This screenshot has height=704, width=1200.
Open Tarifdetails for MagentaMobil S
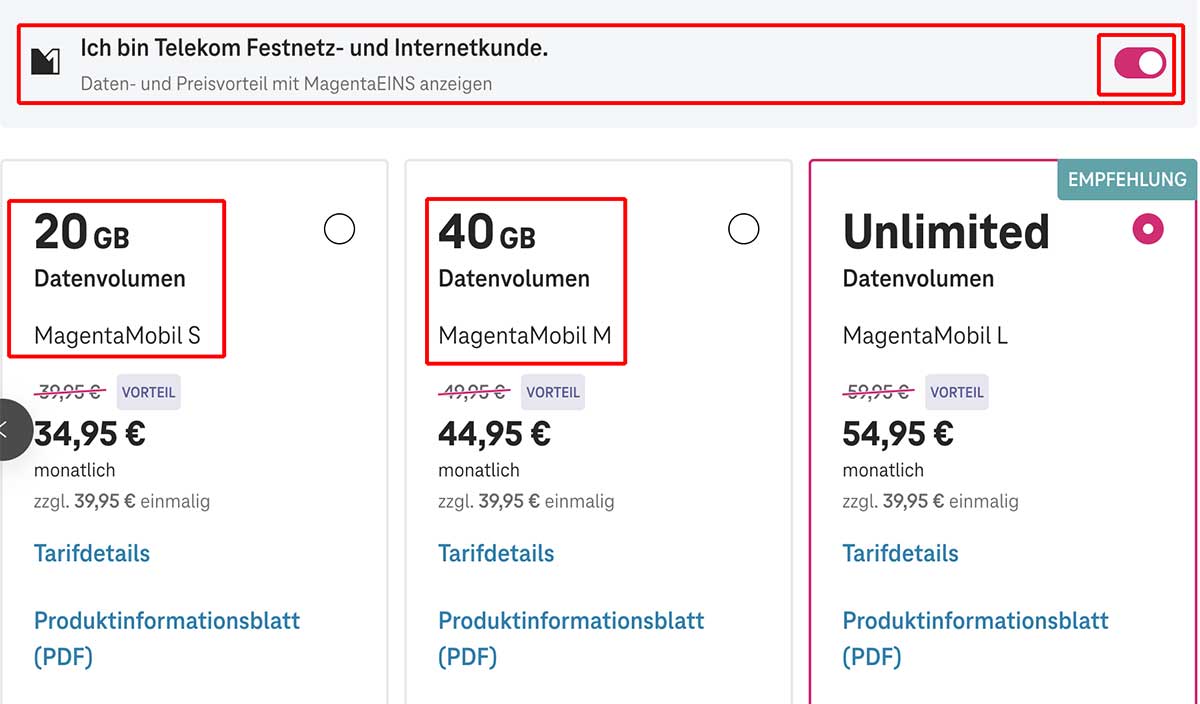[91, 553]
